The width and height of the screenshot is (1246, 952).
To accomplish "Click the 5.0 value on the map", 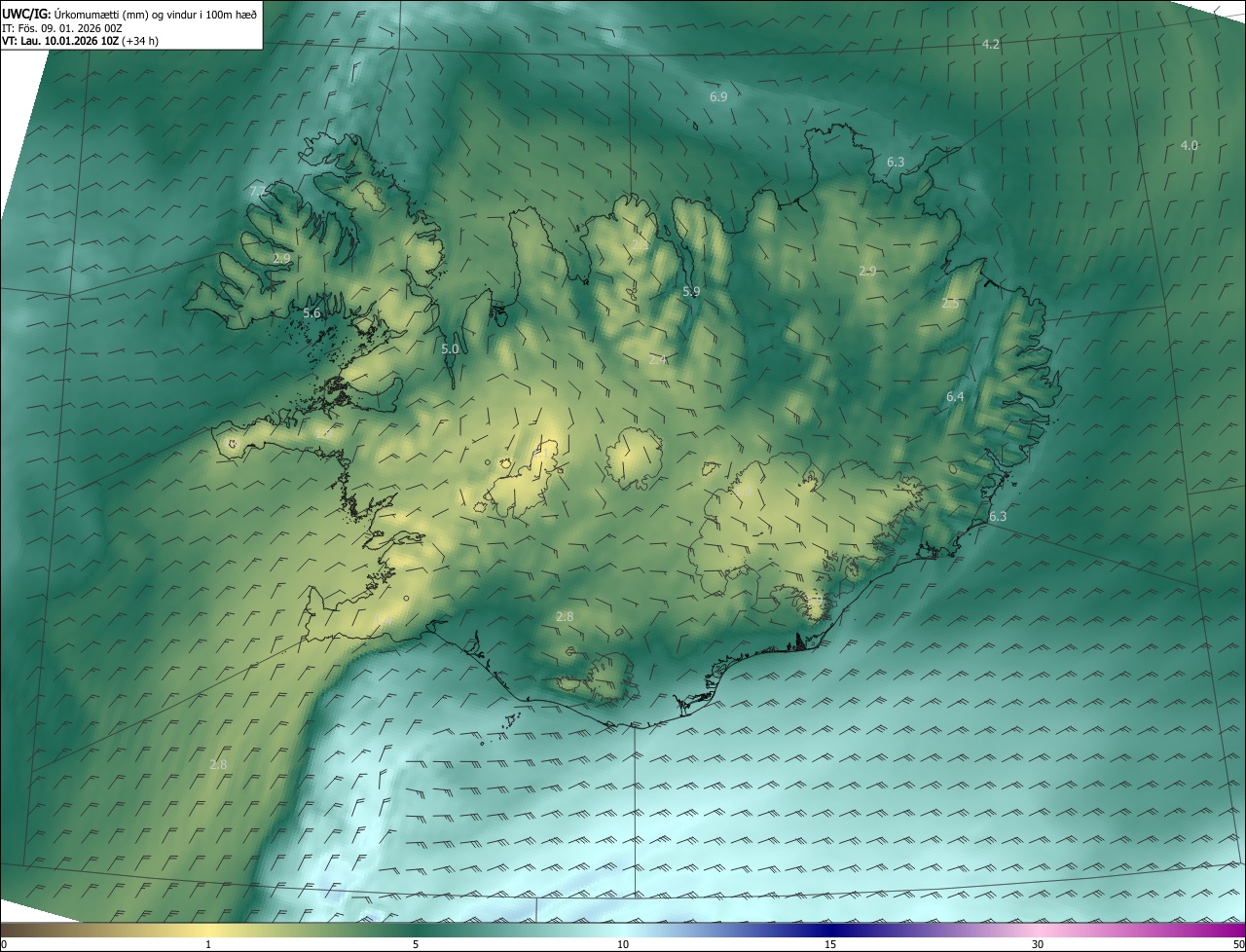I will pos(450,348).
